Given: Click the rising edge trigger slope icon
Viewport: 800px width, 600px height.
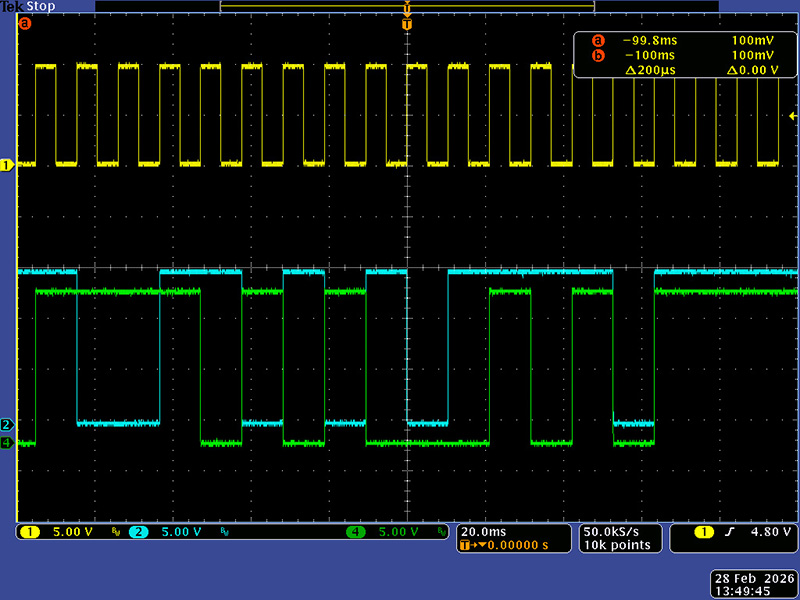Looking at the screenshot, I should coord(729,532).
